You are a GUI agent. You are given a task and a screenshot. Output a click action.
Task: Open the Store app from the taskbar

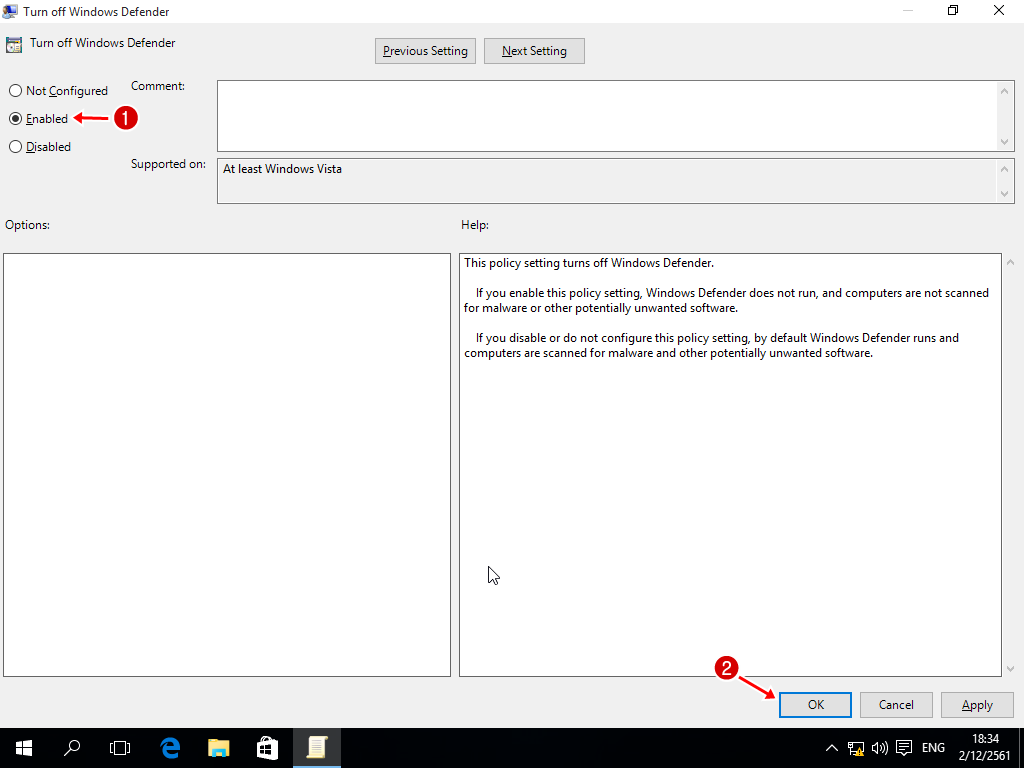click(267, 747)
